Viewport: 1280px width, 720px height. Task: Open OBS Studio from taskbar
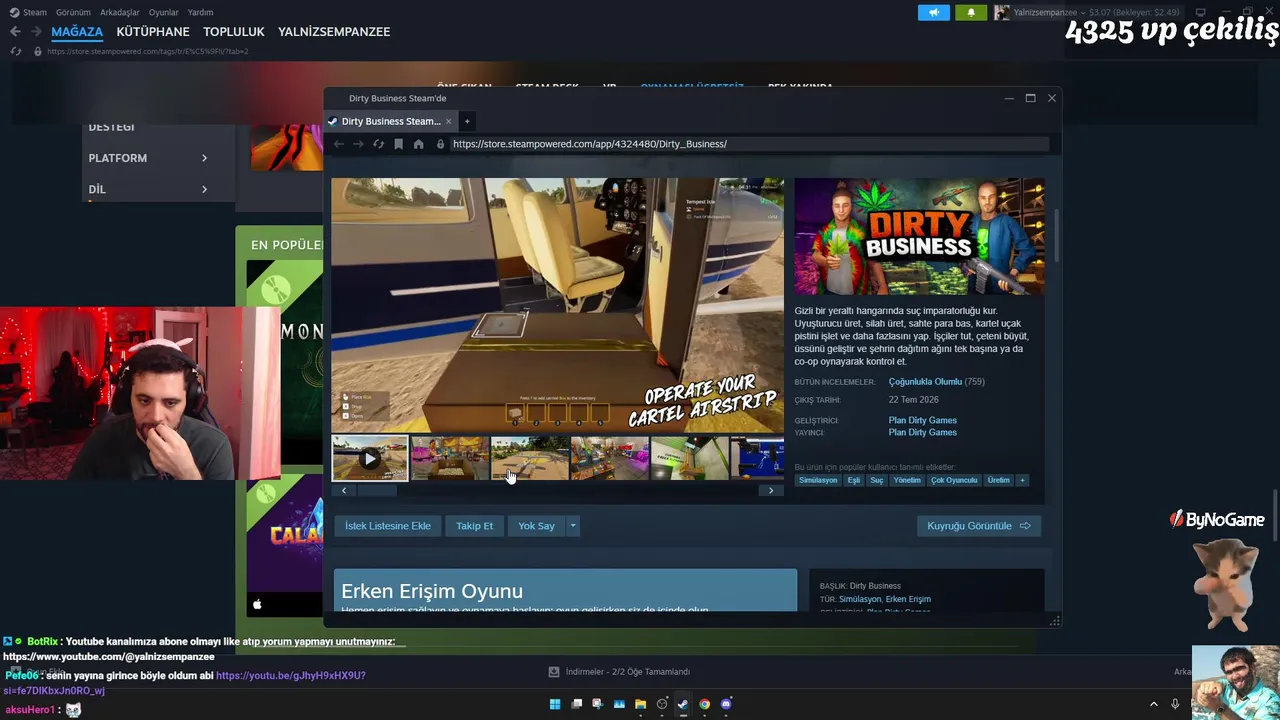pyautogui.click(x=662, y=704)
